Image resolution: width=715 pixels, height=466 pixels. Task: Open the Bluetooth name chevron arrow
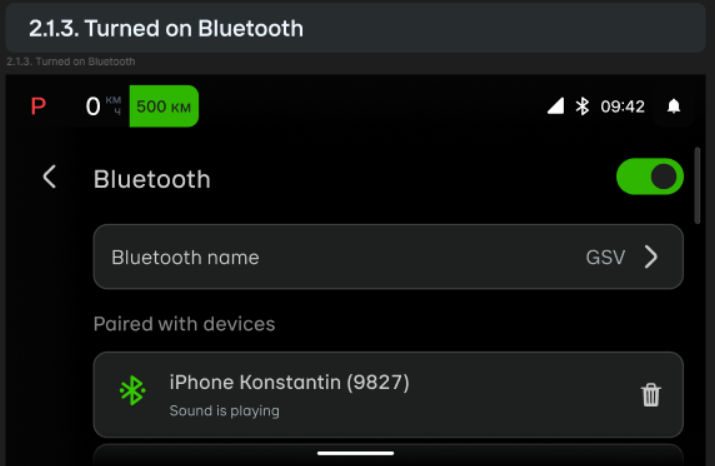tap(651, 257)
